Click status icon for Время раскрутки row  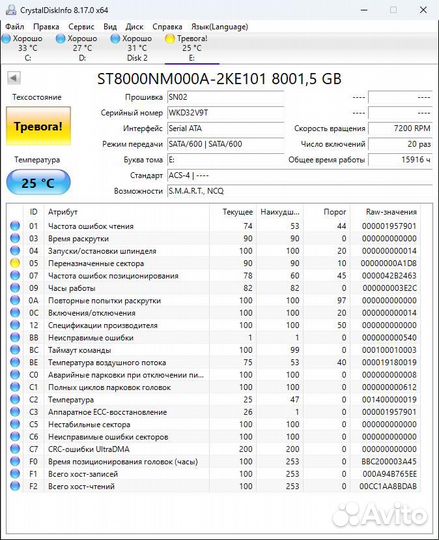point(15,238)
